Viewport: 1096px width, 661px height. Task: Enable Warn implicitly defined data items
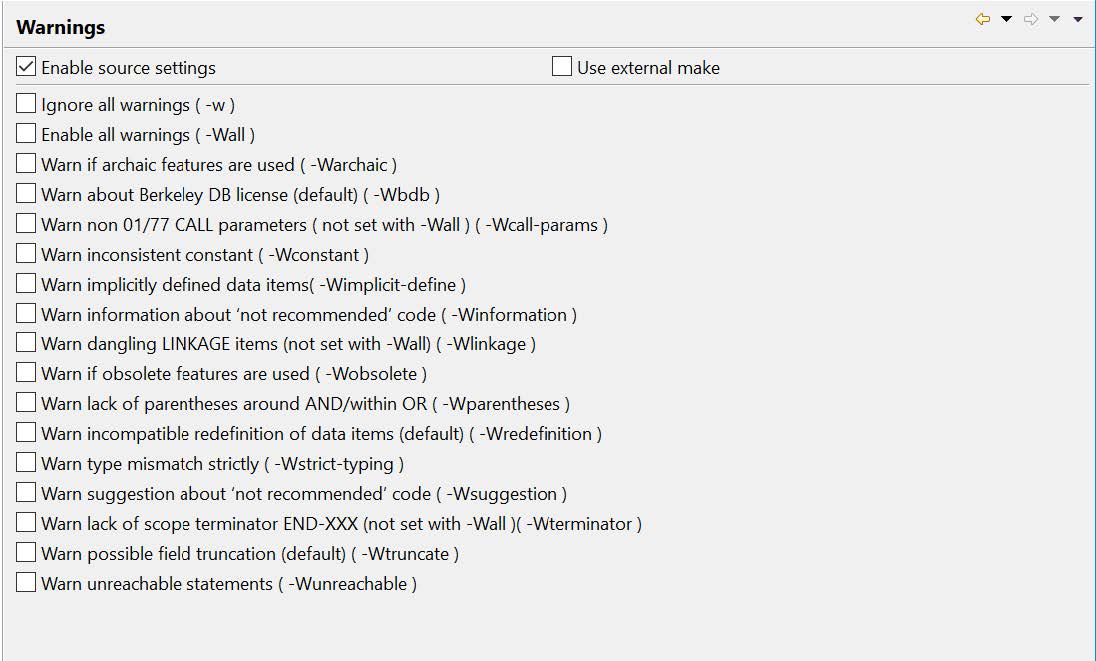pyautogui.click(x=27, y=284)
